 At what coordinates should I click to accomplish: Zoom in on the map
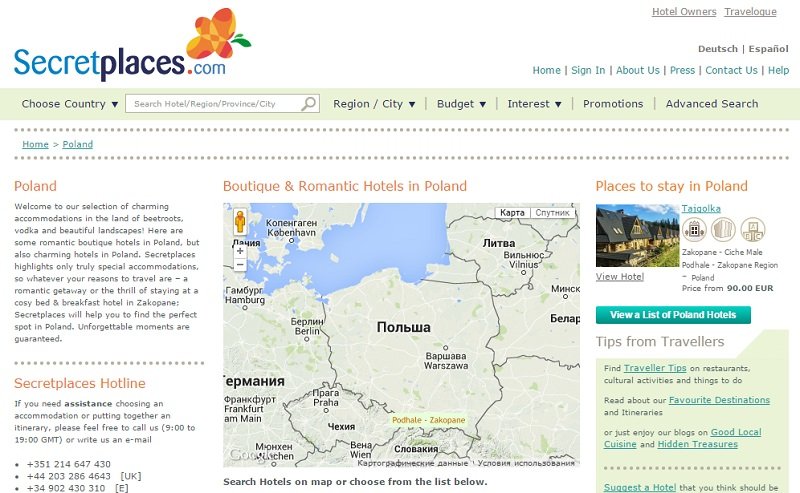pos(240,251)
